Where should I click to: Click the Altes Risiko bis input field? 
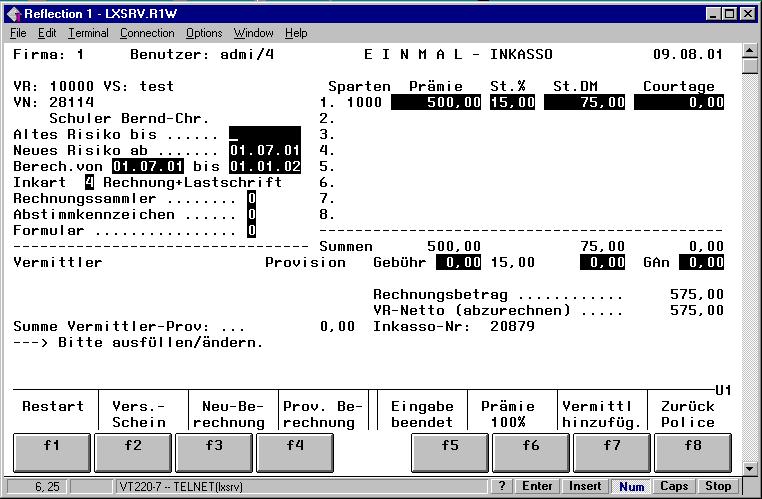pos(265,134)
